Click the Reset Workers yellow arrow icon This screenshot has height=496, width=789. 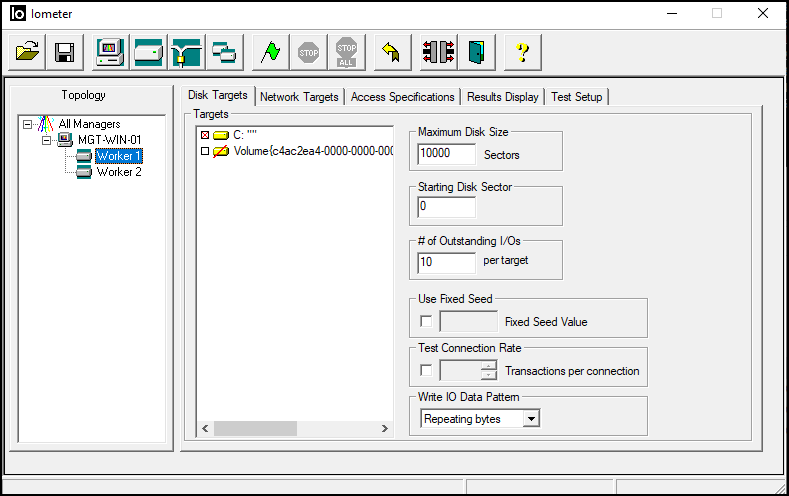tap(392, 52)
